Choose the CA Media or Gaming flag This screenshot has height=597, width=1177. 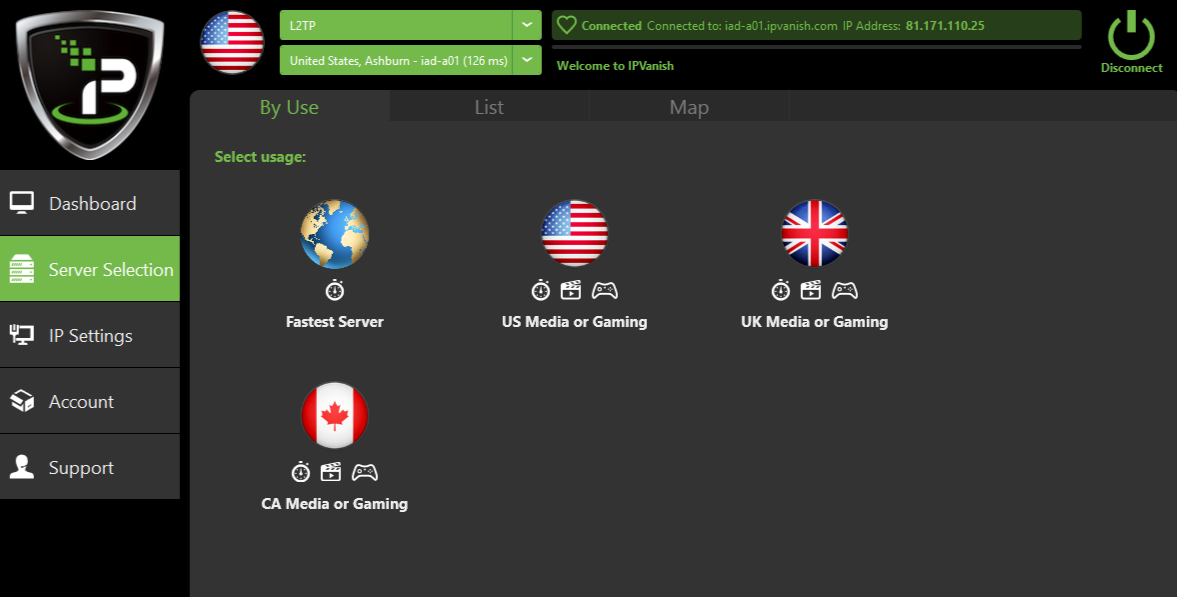[335, 415]
